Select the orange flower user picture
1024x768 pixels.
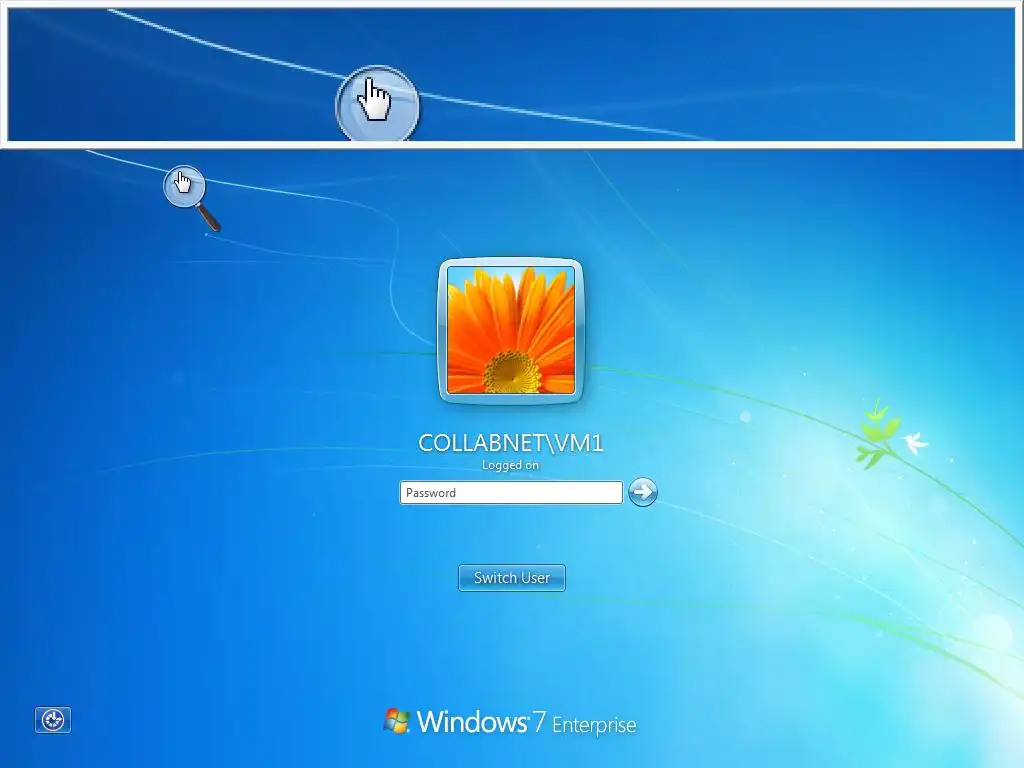511,330
